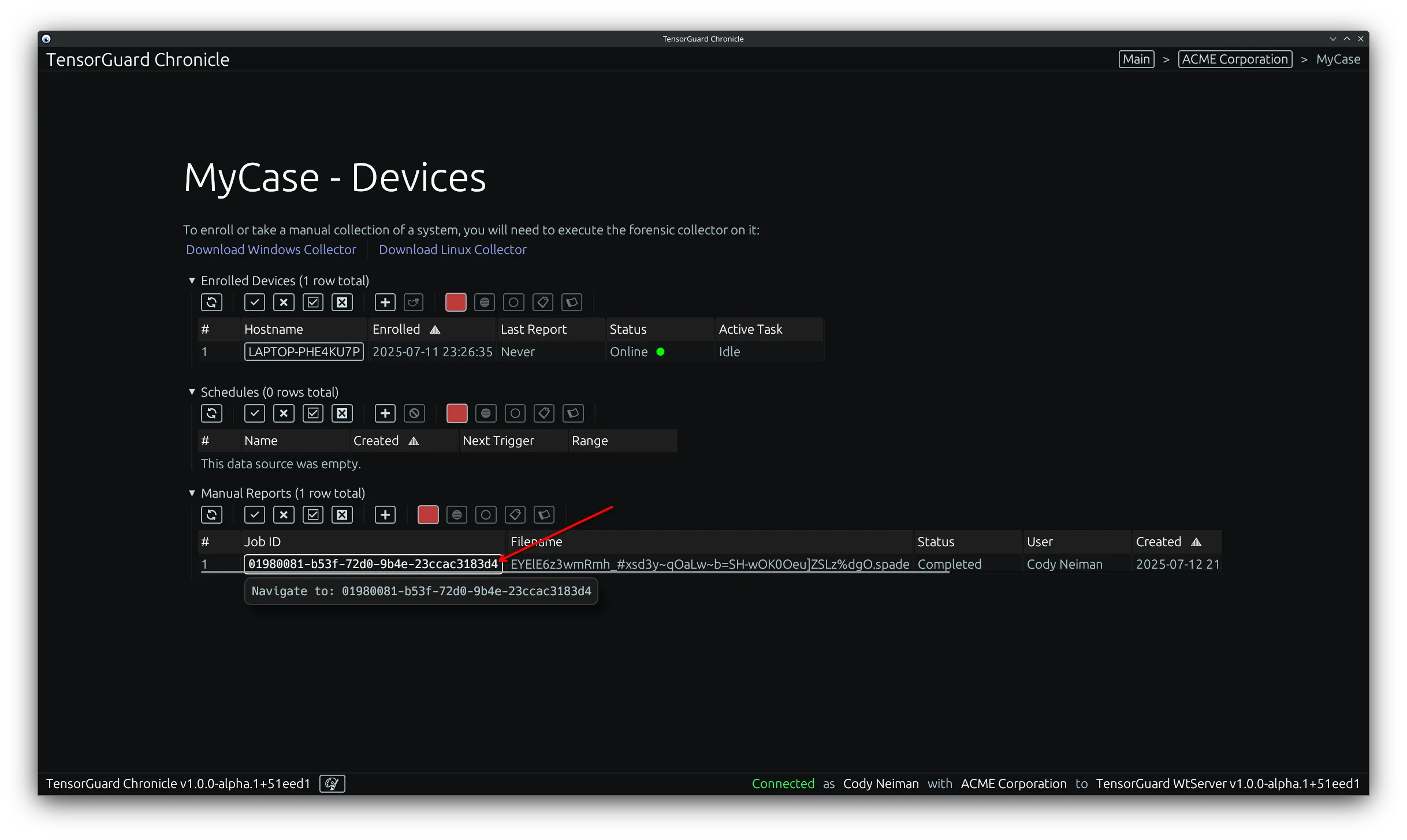Click the red color swatch in Enrolled Devices toolbar
Image resolution: width=1407 pixels, height=840 pixels.
[455, 302]
